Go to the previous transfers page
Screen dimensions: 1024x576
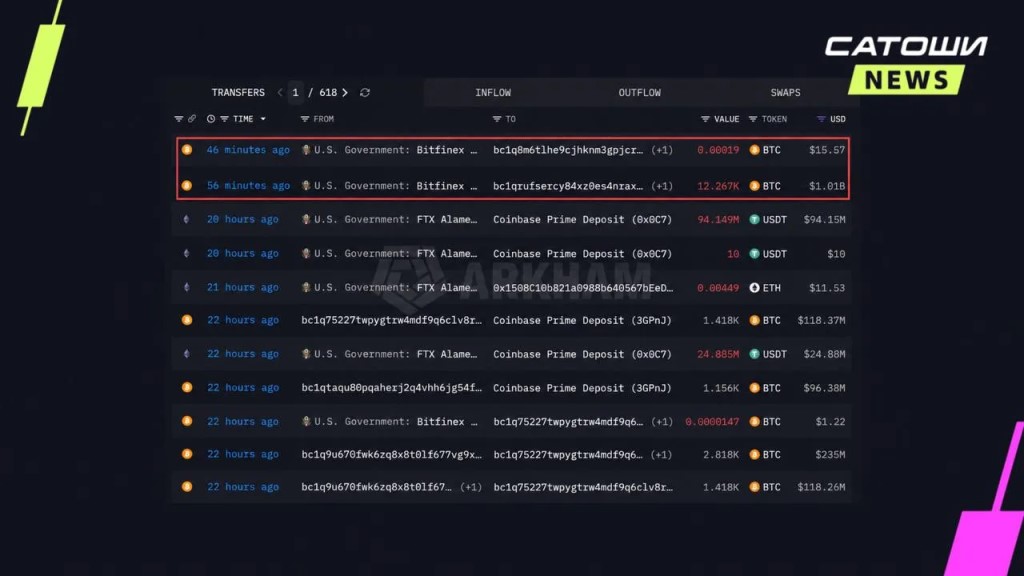click(x=280, y=93)
